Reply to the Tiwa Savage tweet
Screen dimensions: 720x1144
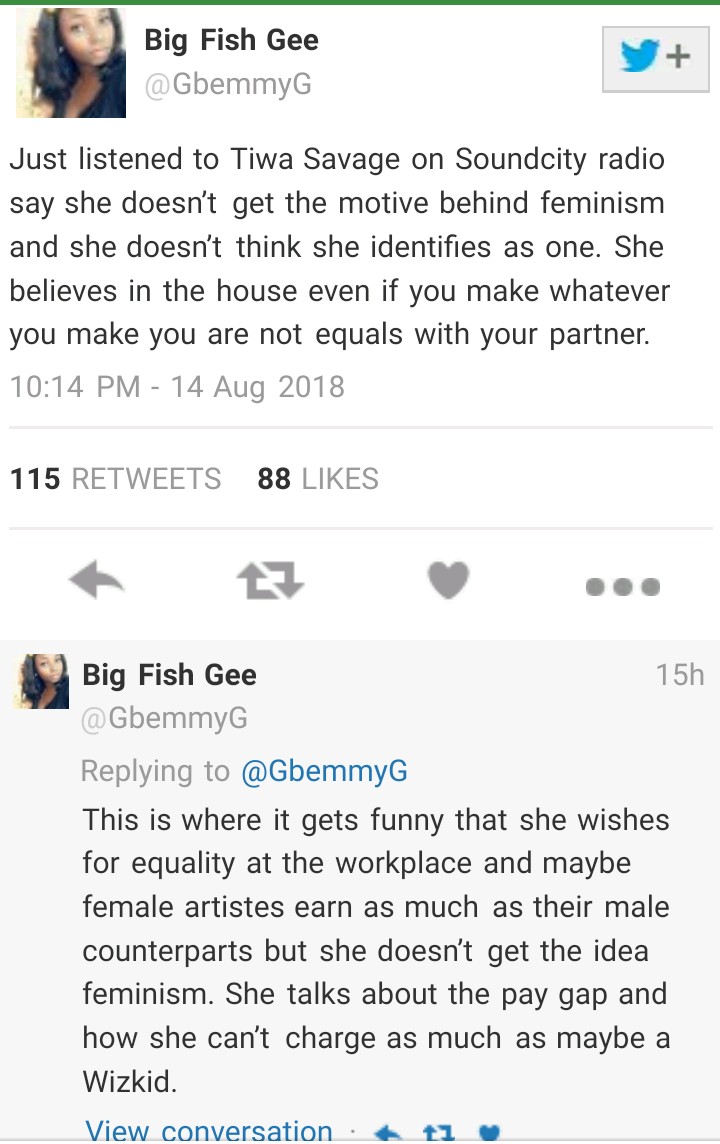point(96,581)
